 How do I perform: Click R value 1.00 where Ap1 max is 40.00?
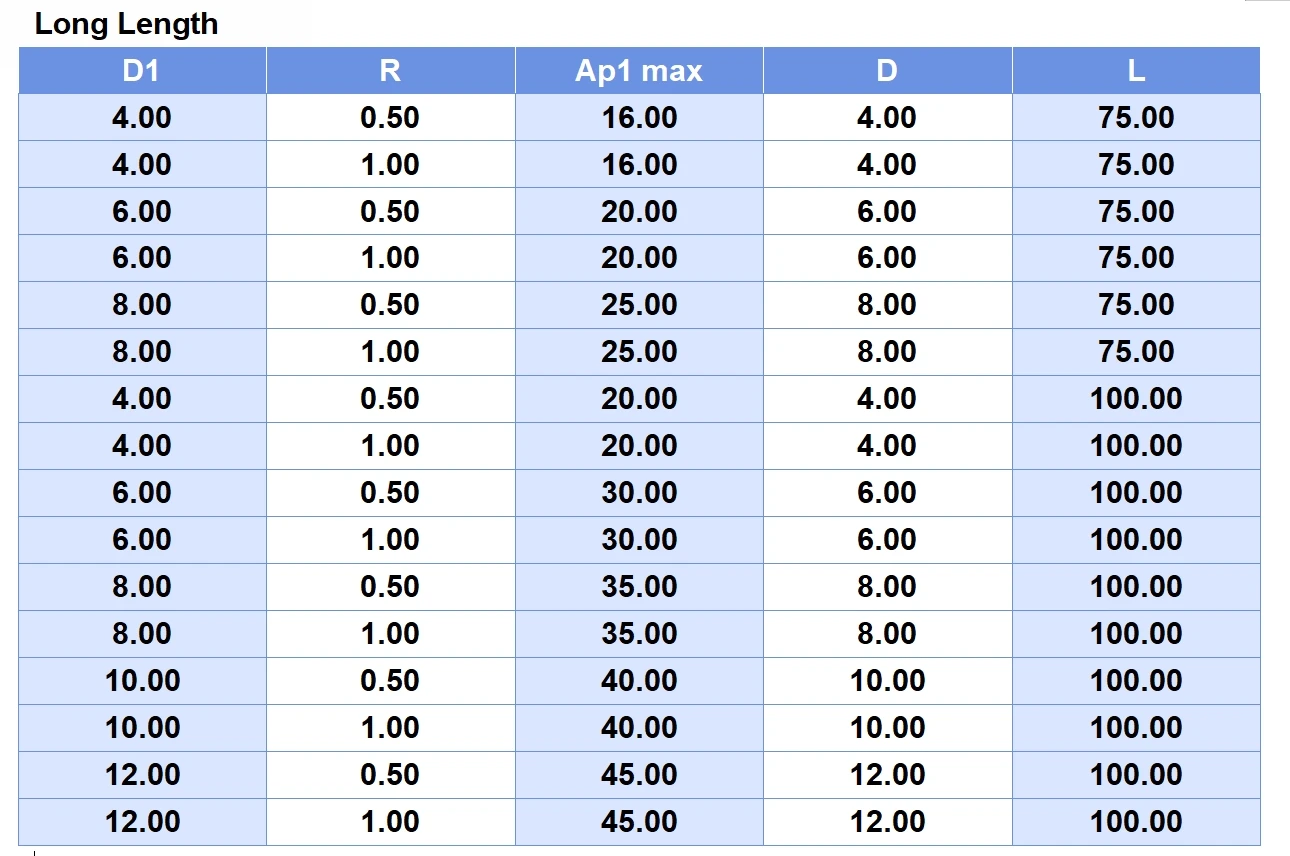coord(390,728)
